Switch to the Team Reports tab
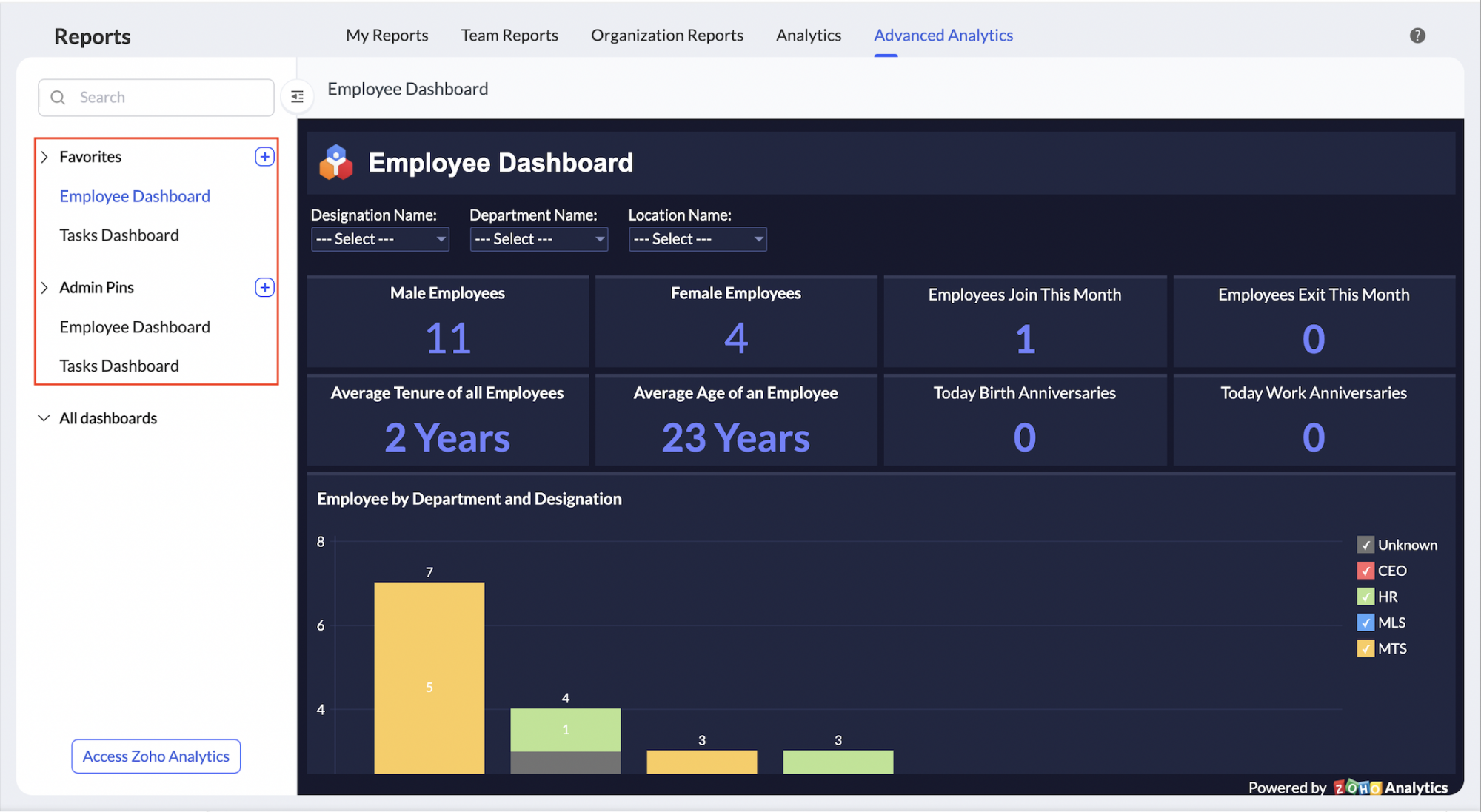This screenshot has height=812, width=1481. pyautogui.click(x=509, y=36)
